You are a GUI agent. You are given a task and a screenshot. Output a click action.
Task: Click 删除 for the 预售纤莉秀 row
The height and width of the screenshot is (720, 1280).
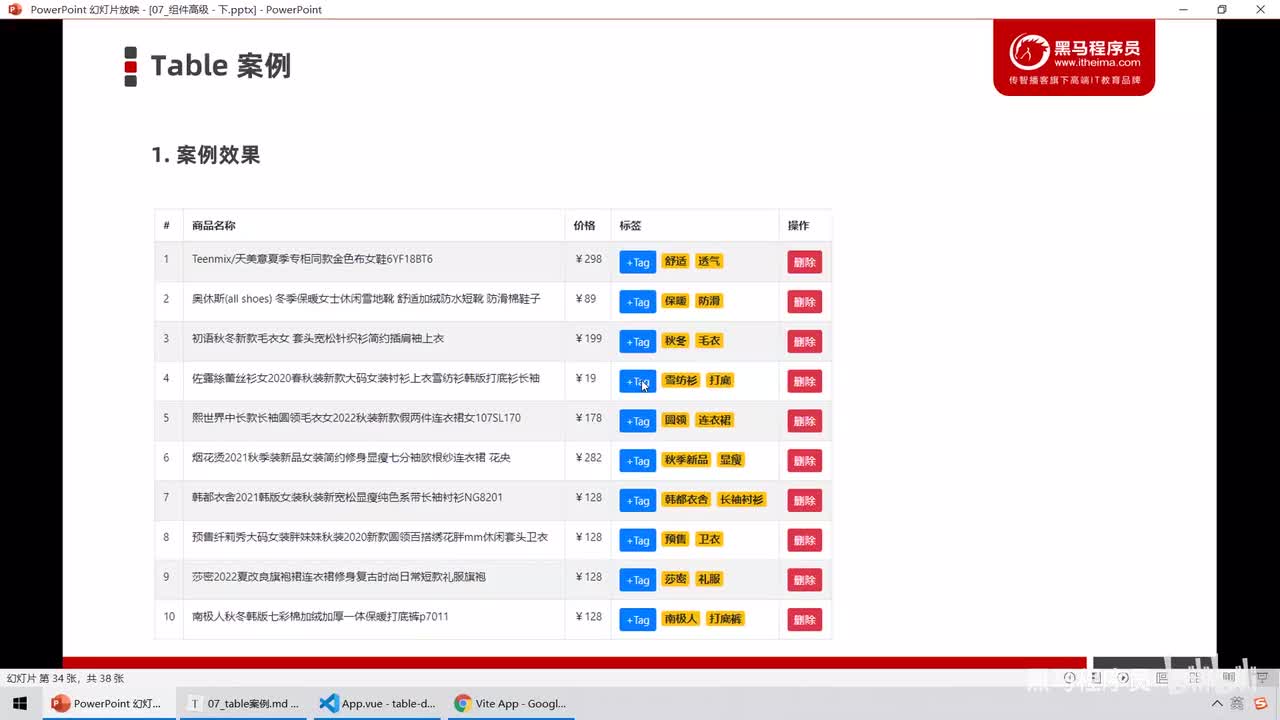(804, 540)
